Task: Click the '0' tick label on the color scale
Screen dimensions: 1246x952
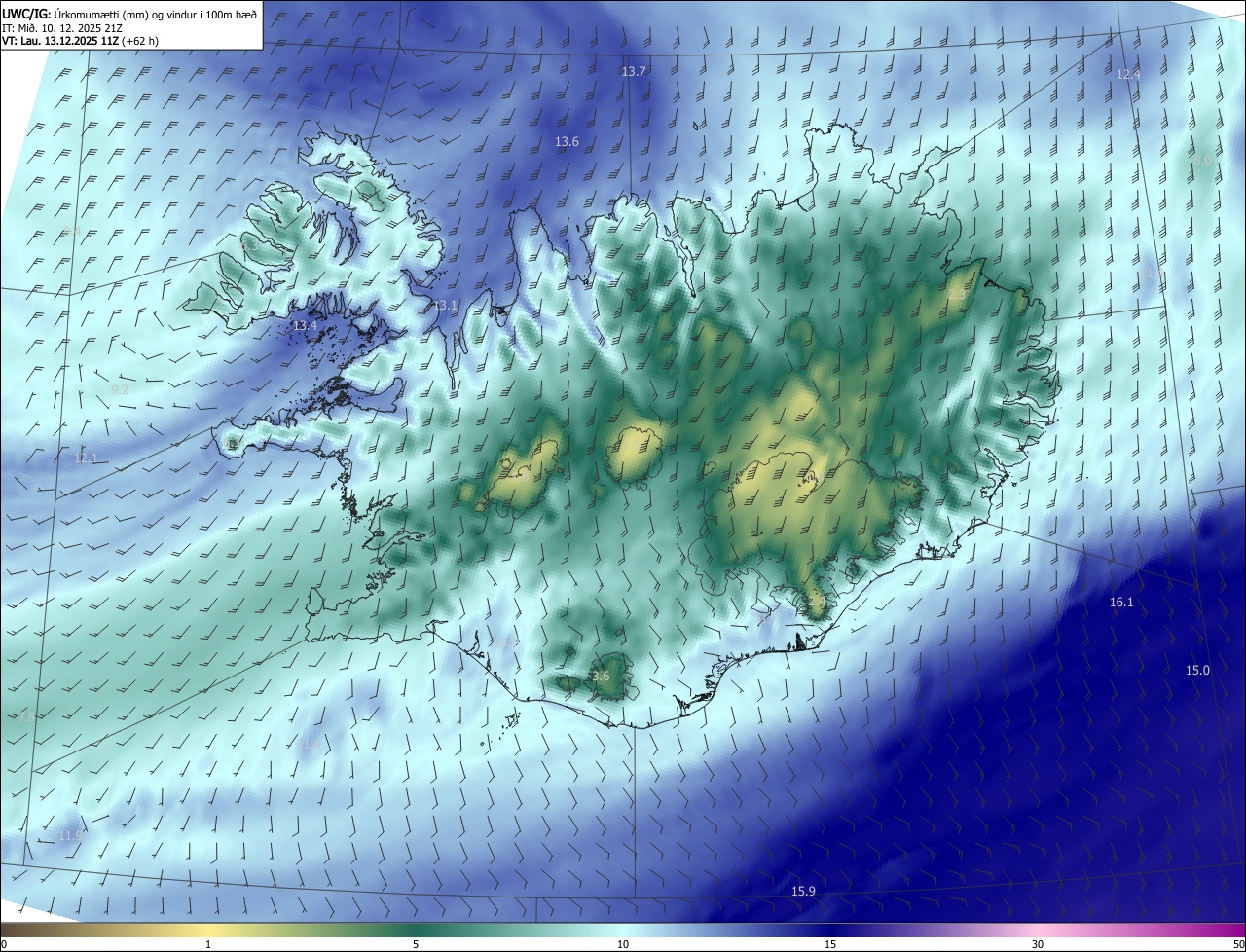Action: pos(4,945)
